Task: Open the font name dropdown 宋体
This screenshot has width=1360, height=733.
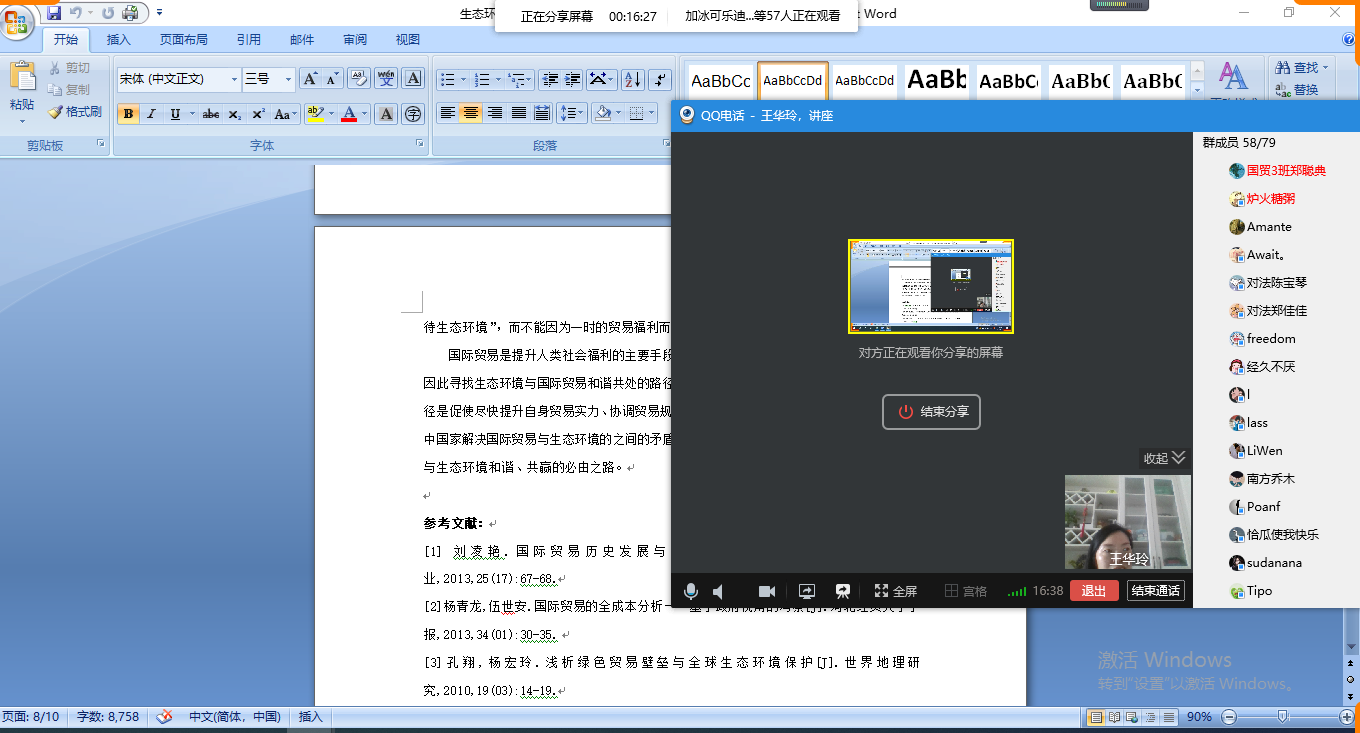Action: 235,79
